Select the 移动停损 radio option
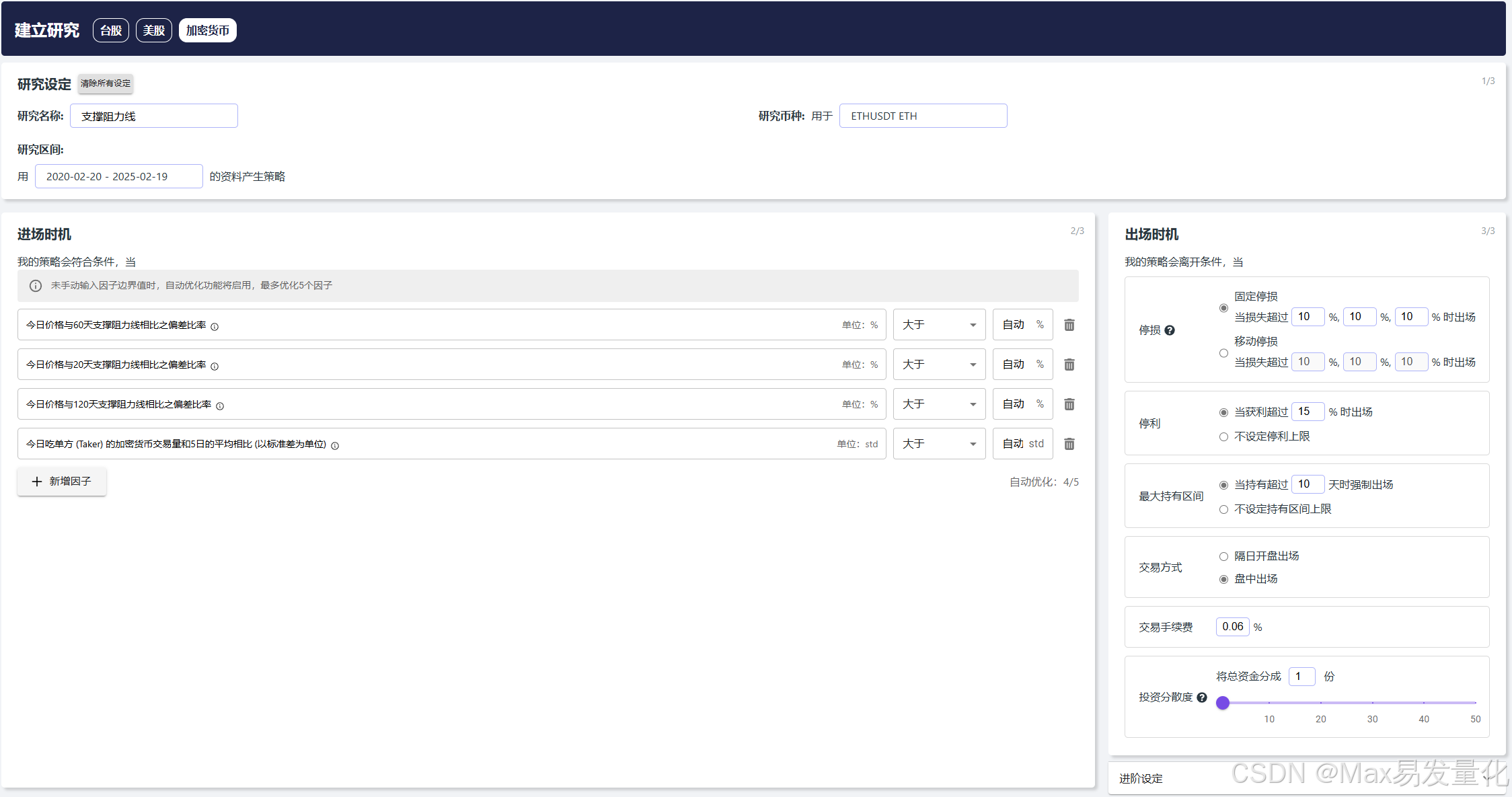The width and height of the screenshot is (1512, 797). click(1223, 353)
